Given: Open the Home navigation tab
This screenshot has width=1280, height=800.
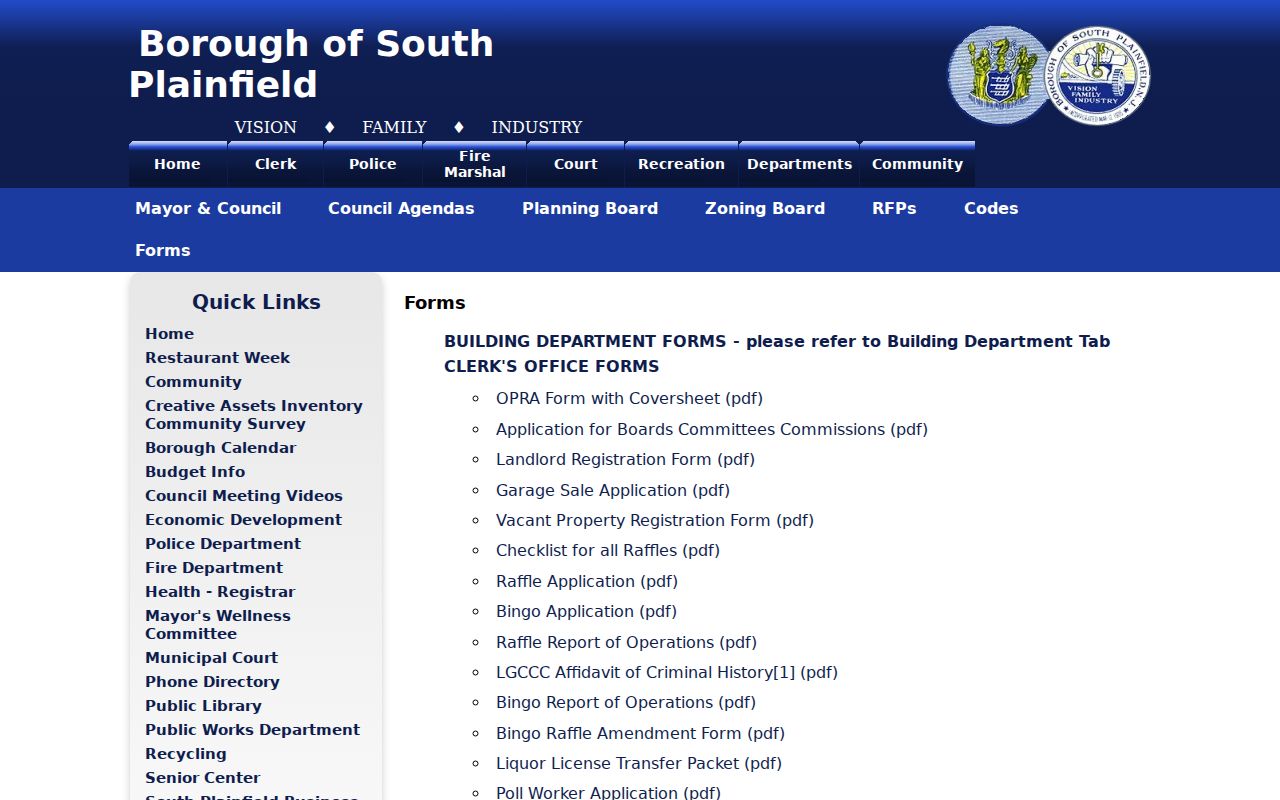Looking at the screenshot, I should tap(178, 164).
